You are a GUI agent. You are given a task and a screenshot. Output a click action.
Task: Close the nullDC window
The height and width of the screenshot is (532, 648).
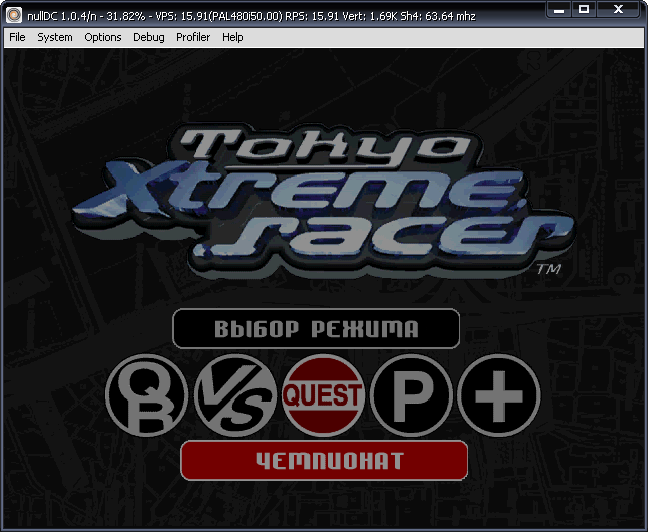[x=618, y=10]
